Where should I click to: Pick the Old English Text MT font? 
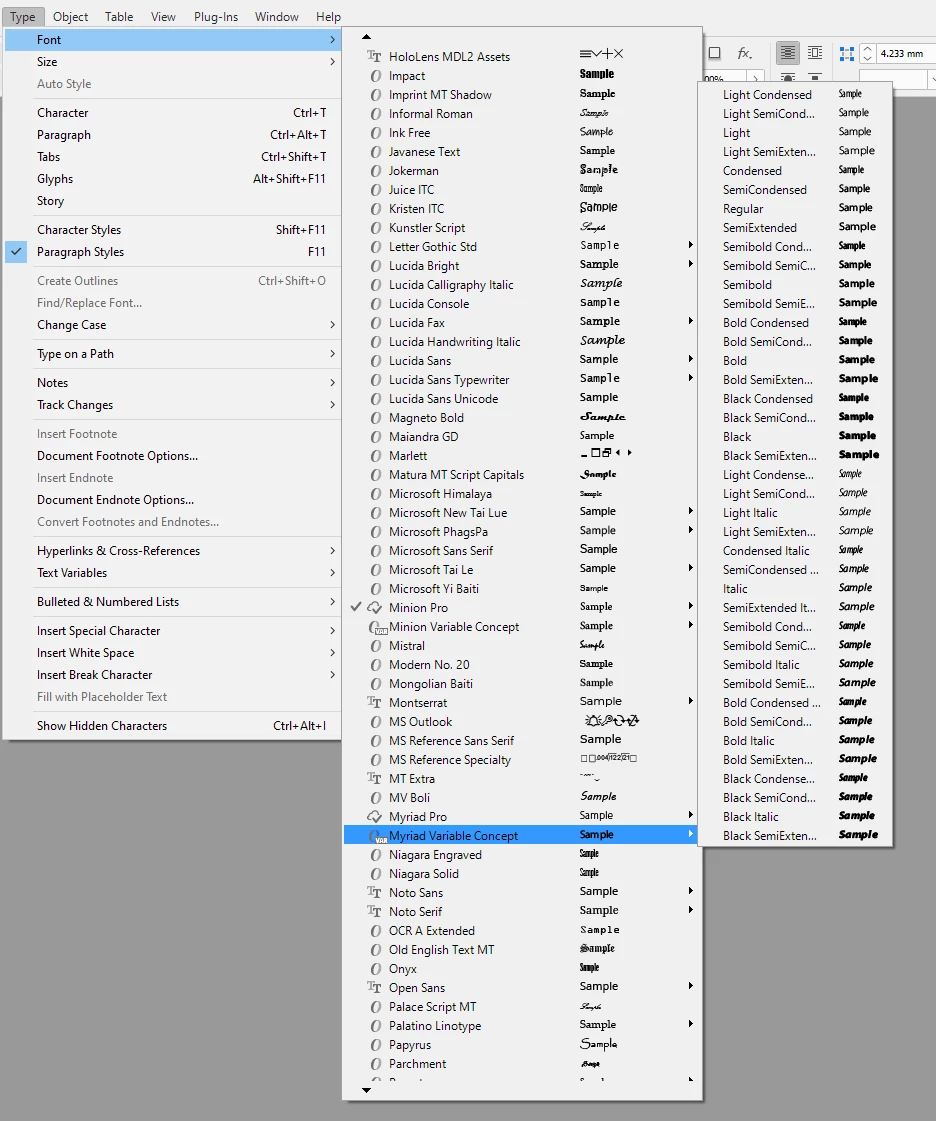521,949
